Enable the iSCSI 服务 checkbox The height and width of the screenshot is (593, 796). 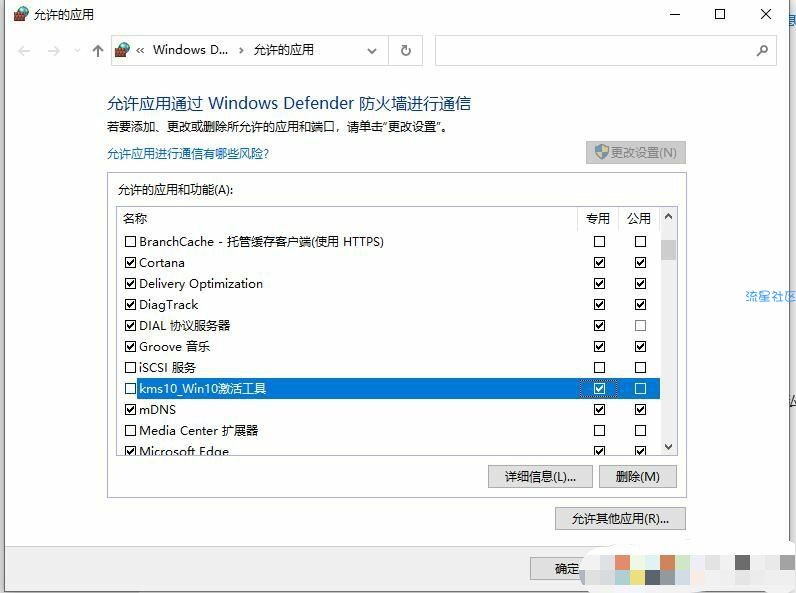pos(130,367)
